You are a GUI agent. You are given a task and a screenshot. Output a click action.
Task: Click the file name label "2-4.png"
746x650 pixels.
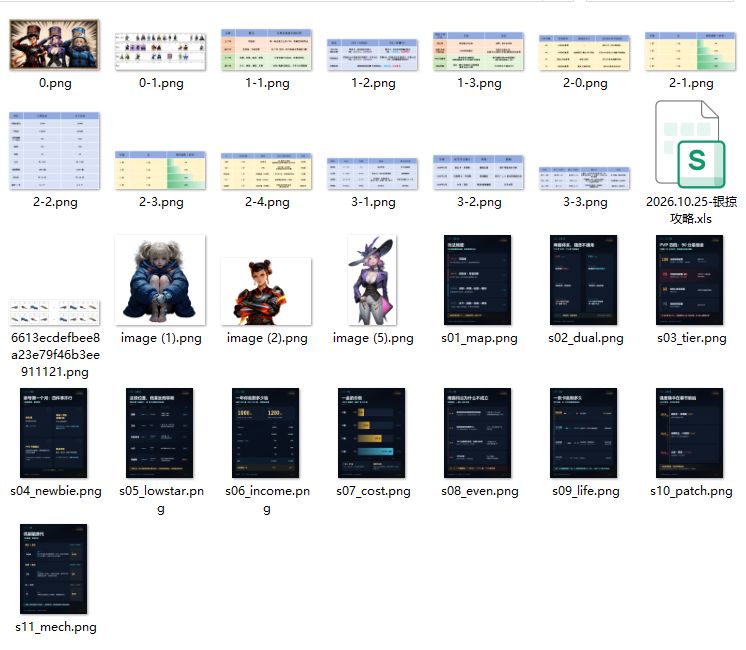(267, 202)
